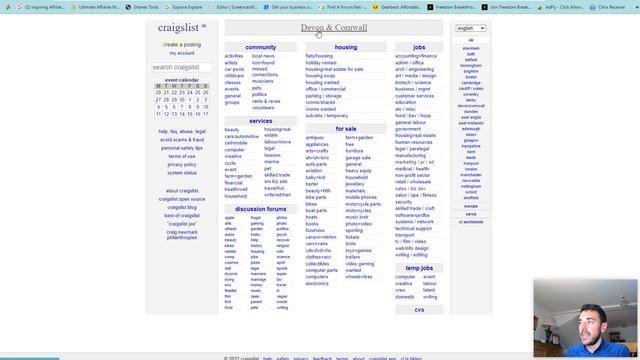Image resolution: width=640 pixels, height=360 pixels.
Task: Open software/qa/dba under jobs
Action: 412,215
